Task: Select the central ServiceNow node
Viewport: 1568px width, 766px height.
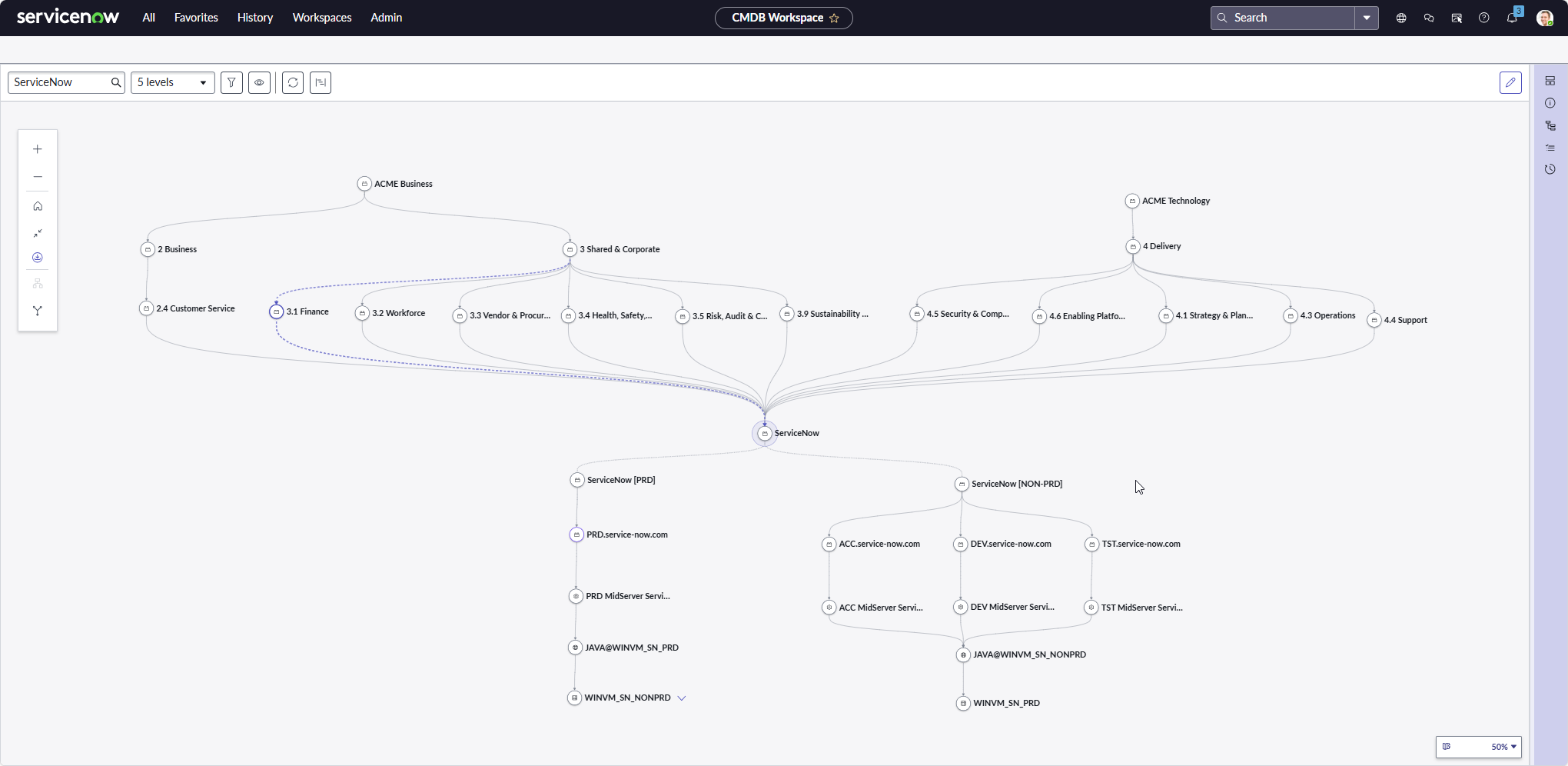Action: [764, 433]
